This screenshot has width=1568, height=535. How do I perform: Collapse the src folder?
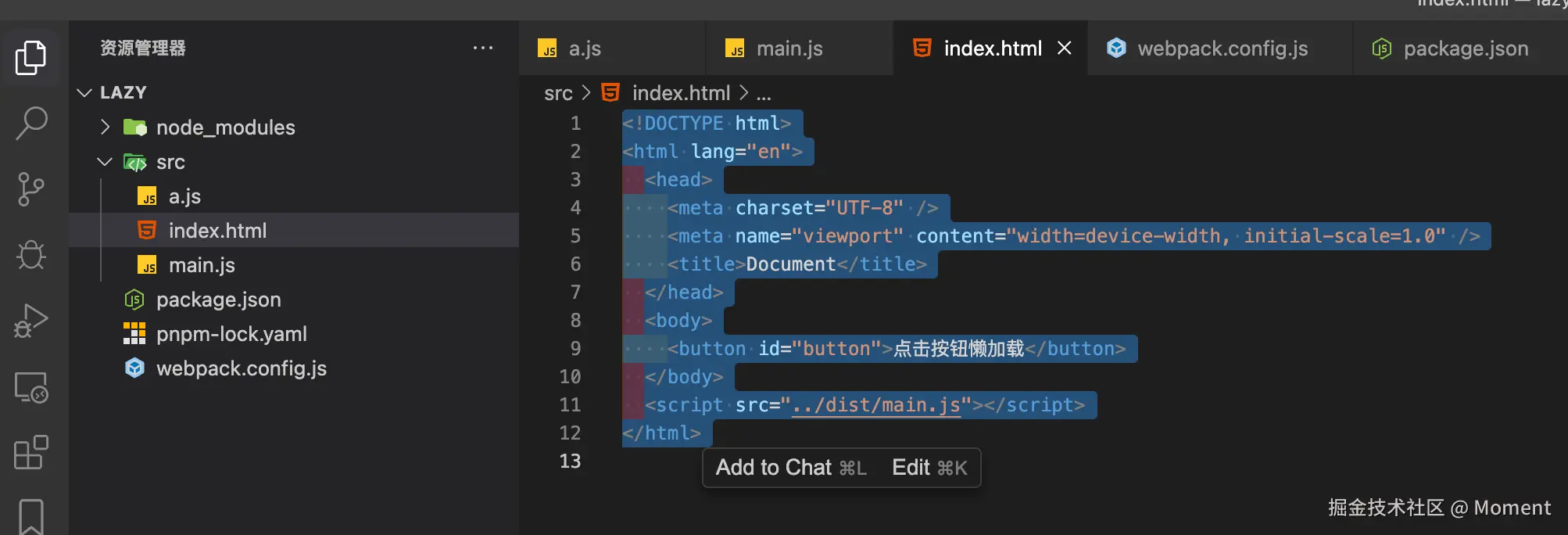(106, 162)
